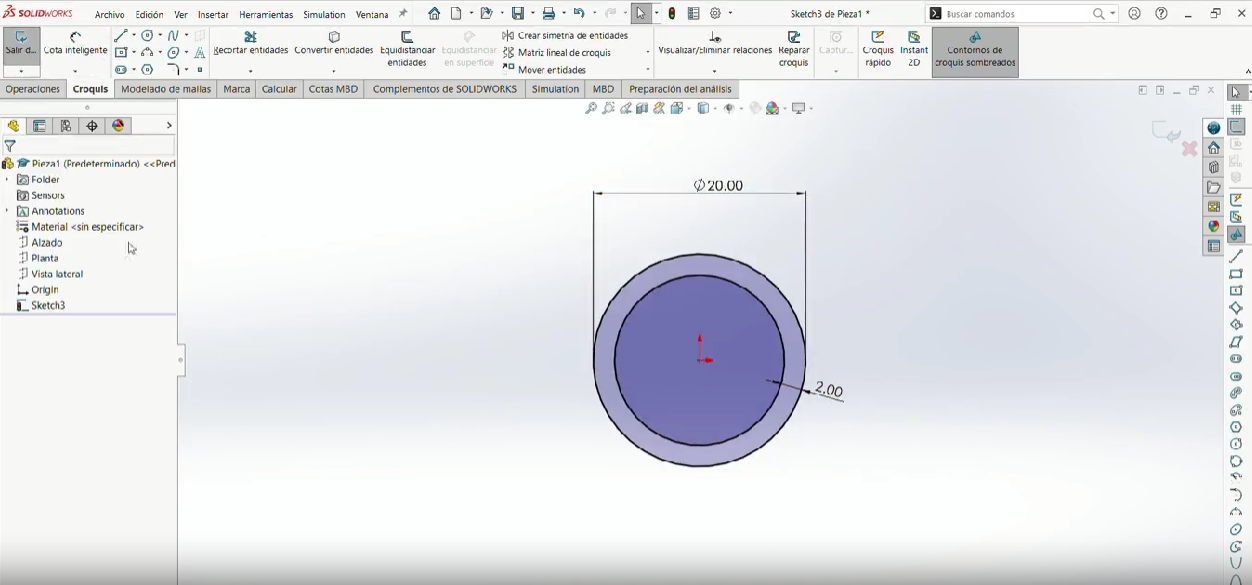This screenshot has width=1252, height=585.
Task: Open the Archivo menu
Action: (x=110, y=15)
